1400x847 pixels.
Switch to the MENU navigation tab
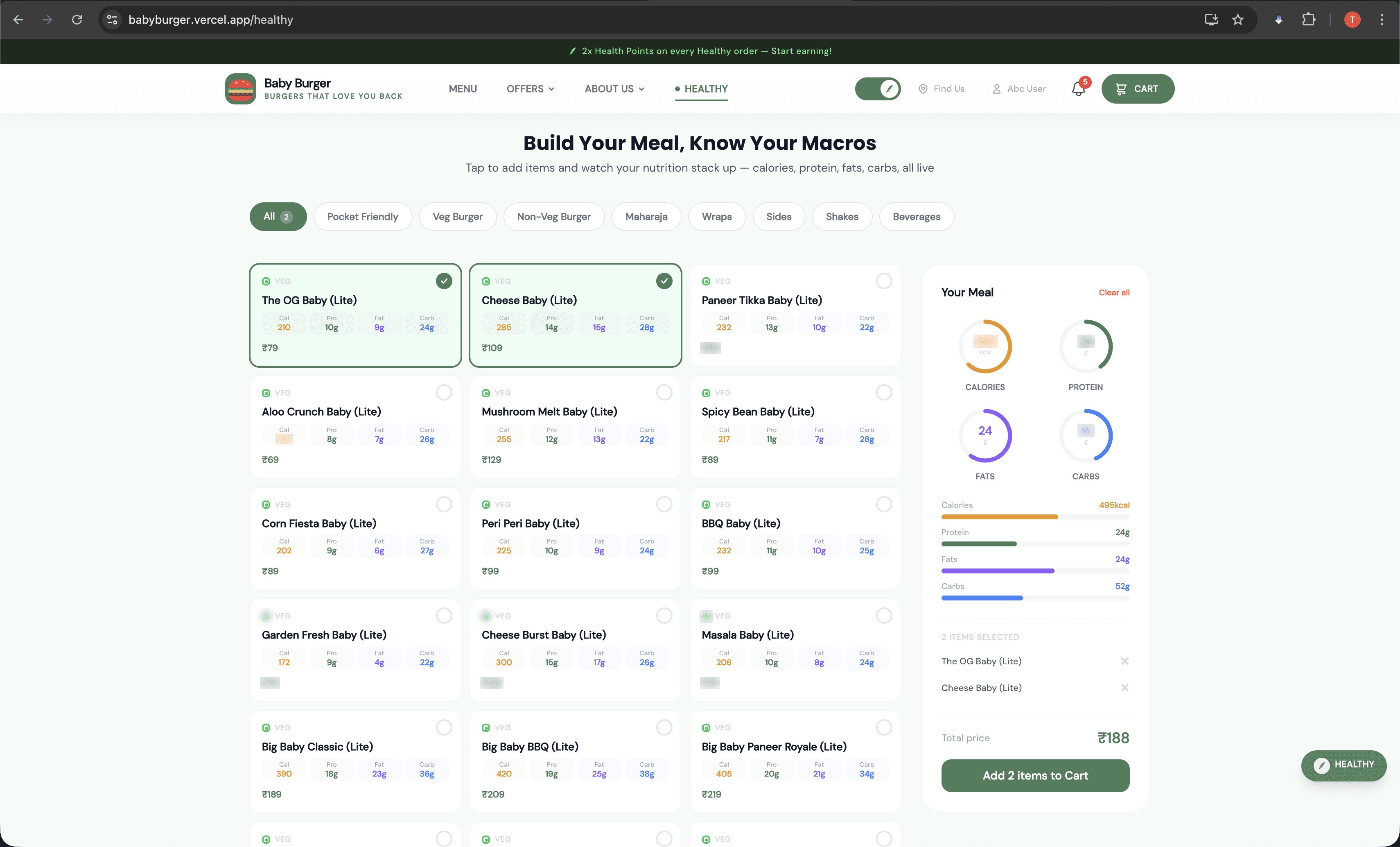pyautogui.click(x=463, y=89)
